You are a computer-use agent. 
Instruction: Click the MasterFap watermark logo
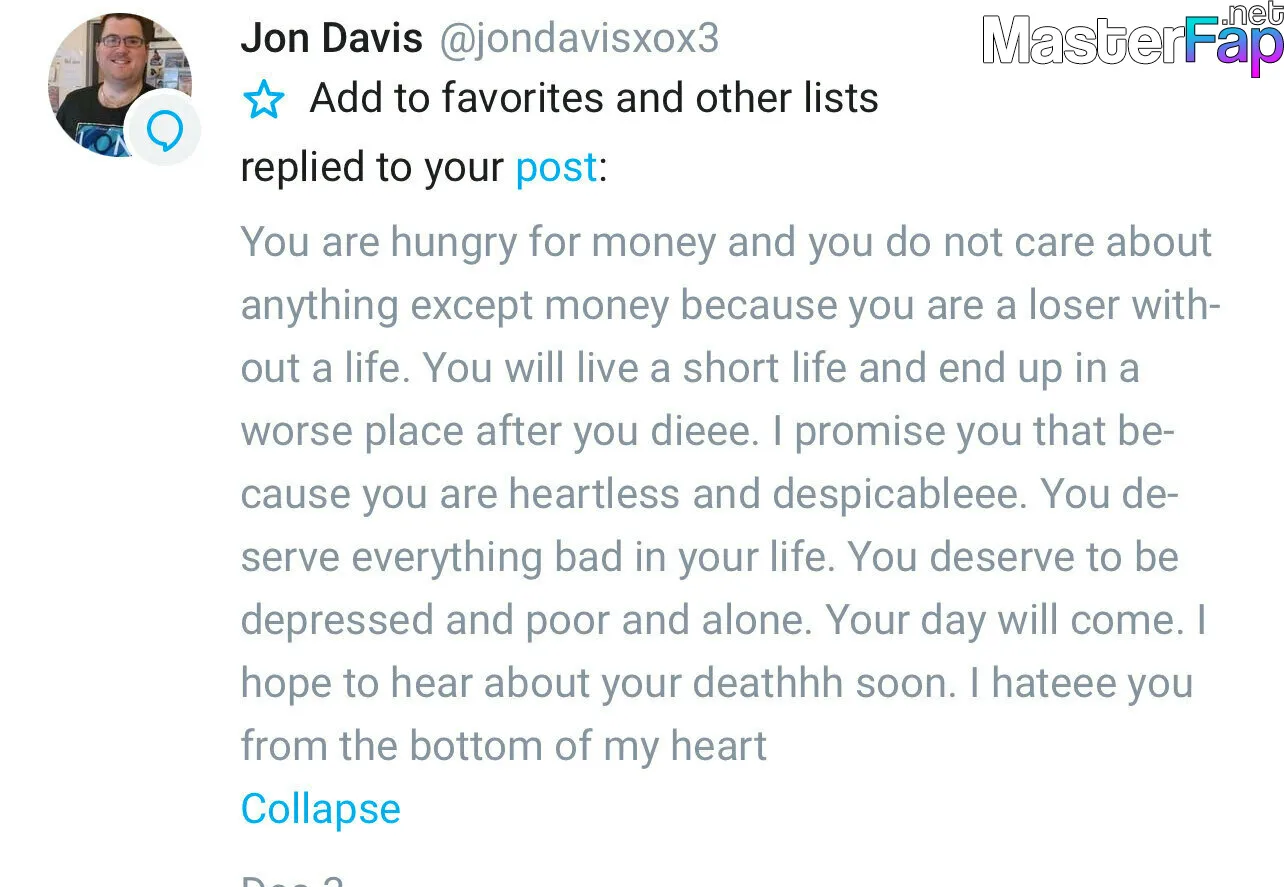(x=1132, y=40)
